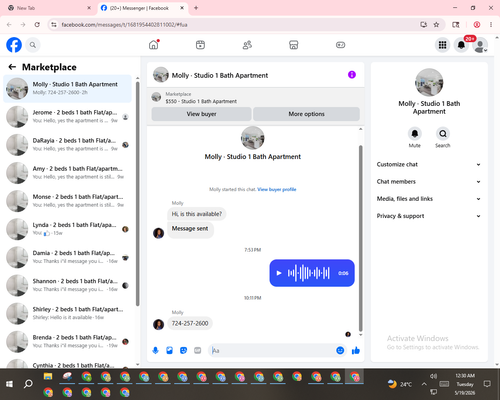The image size is (500, 400).
Task: Click the conversation list scrollbar
Action: point(137,193)
